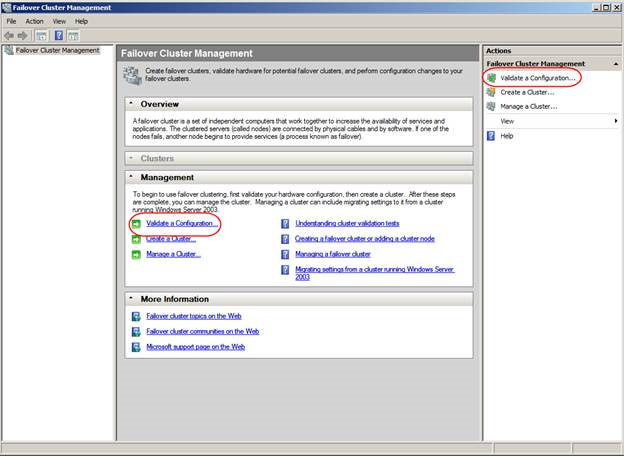Click the blue Help toolbar icon
Viewport: 624px width, 456px height.
click(59, 36)
